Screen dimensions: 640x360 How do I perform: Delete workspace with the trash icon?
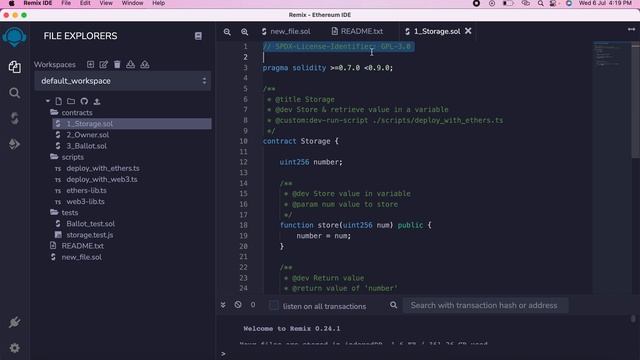tap(117, 64)
